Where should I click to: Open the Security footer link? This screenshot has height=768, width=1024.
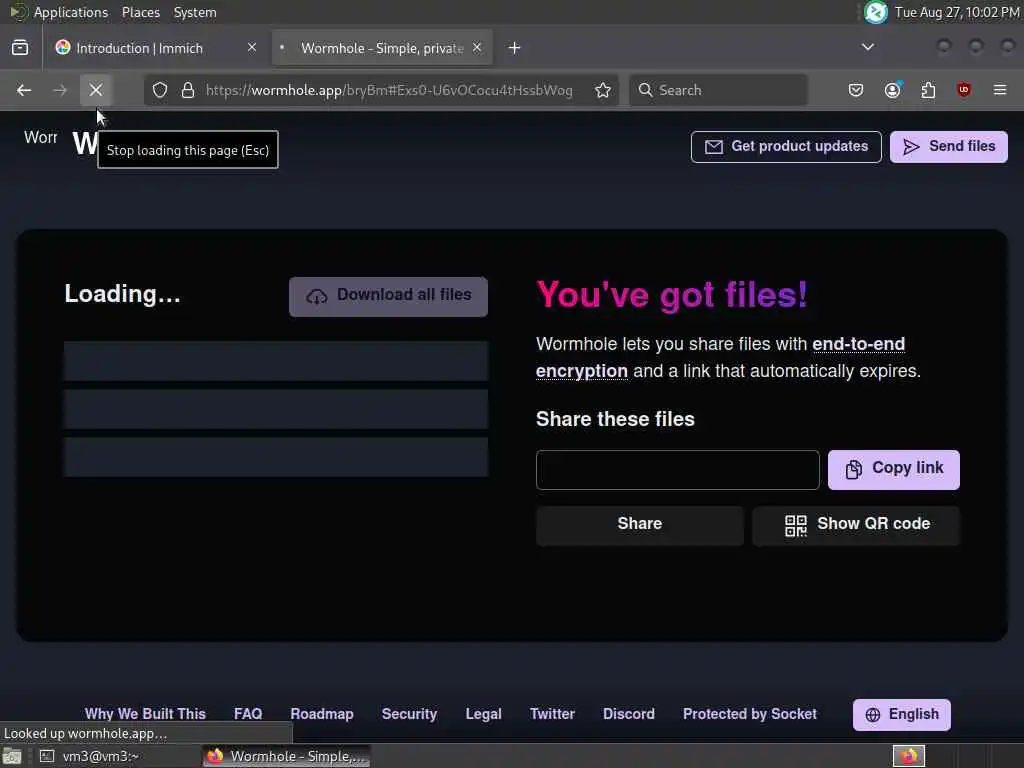(409, 714)
